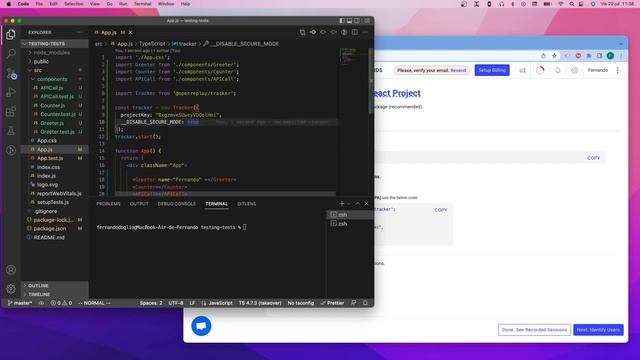Image resolution: width=640 pixels, height=360 pixels.
Task: Select the first zsh terminal in list
Action: pyautogui.click(x=350, y=215)
